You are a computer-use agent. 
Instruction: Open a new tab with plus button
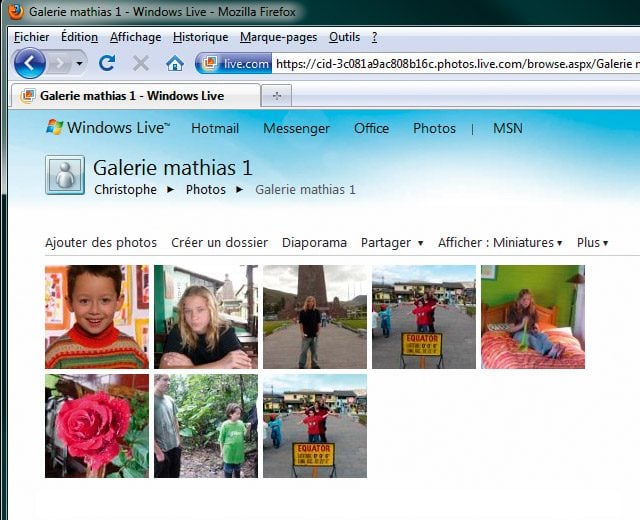tap(276, 96)
